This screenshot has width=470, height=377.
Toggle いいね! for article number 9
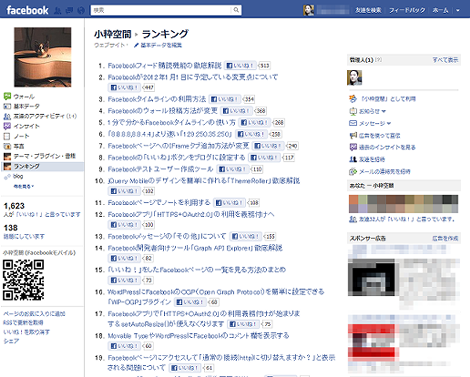pos(233,169)
